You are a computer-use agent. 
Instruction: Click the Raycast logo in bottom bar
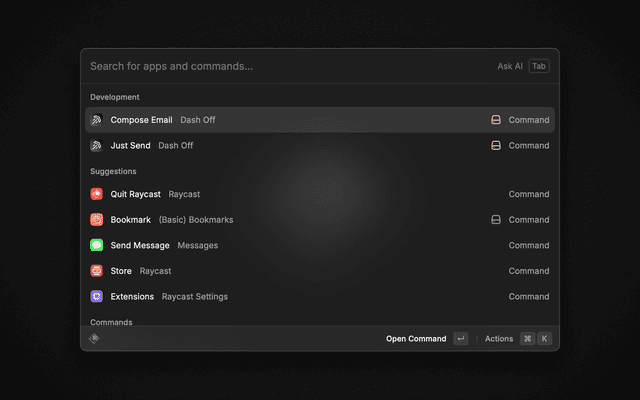tap(95, 339)
